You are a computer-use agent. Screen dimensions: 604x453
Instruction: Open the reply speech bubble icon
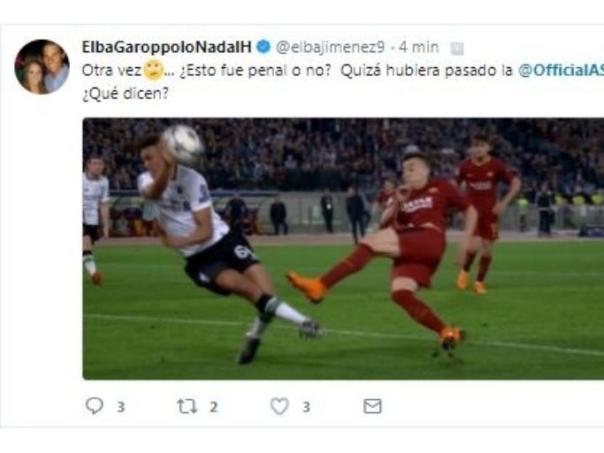pos(94,406)
